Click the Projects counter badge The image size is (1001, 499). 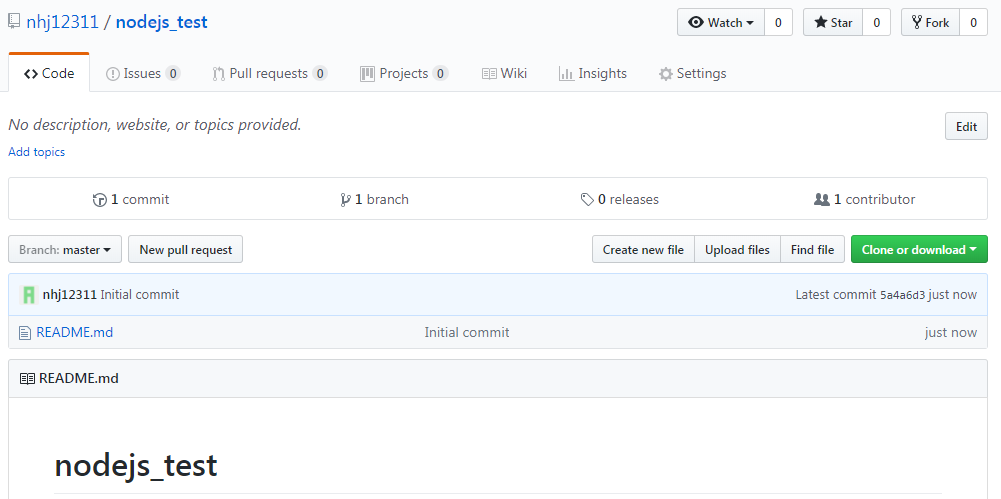tap(440, 74)
